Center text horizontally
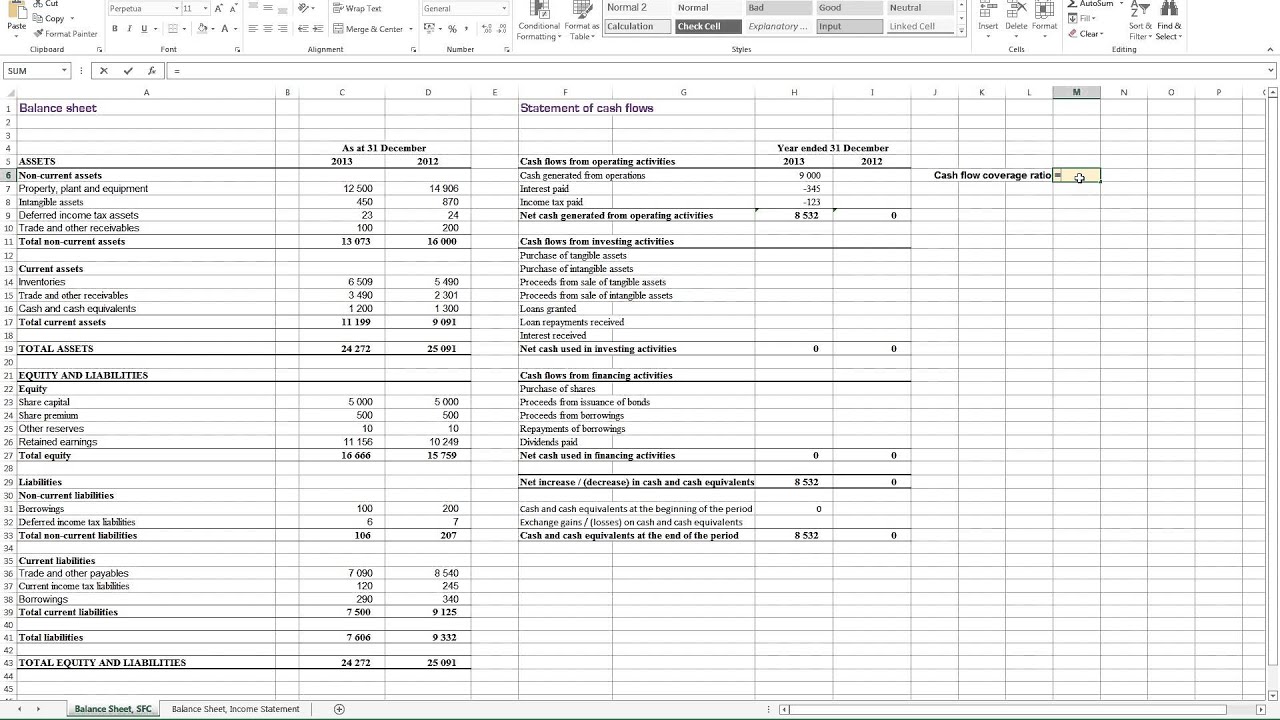The height and width of the screenshot is (720, 1280). (x=267, y=29)
